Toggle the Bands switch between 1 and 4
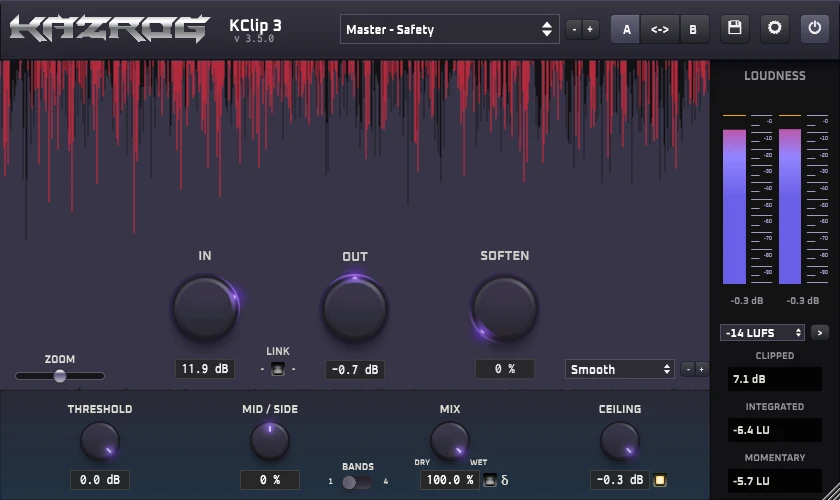 [355, 482]
